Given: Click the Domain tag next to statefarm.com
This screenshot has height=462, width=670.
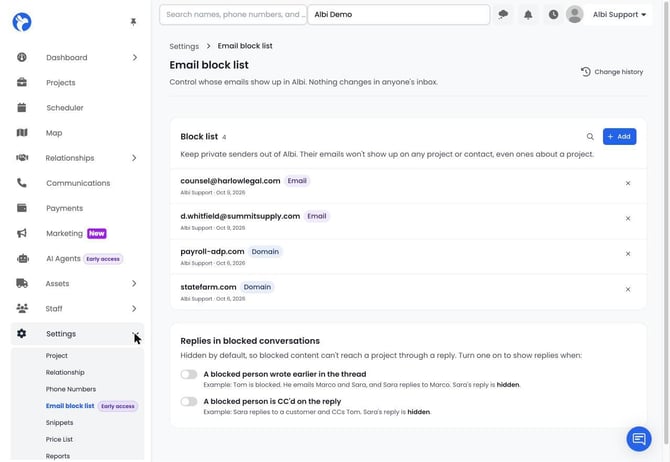Looking at the screenshot, I should coord(257,287).
